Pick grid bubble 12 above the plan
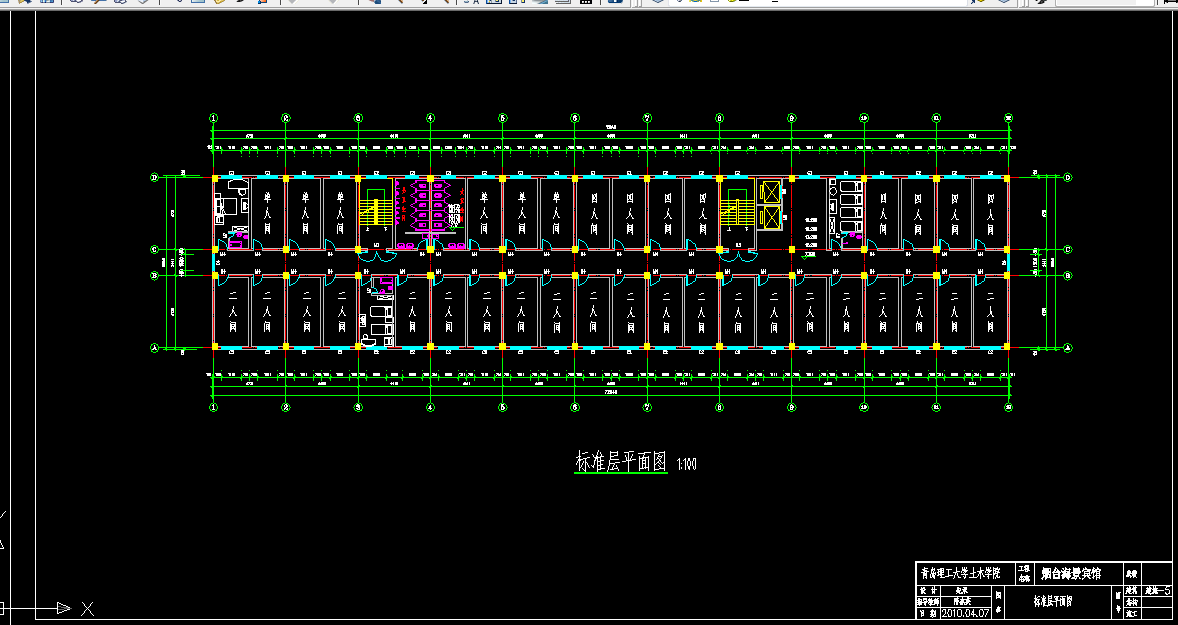Image resolution: width=1178 pixels, height=625 pixels. click(x=1008, y=118)
